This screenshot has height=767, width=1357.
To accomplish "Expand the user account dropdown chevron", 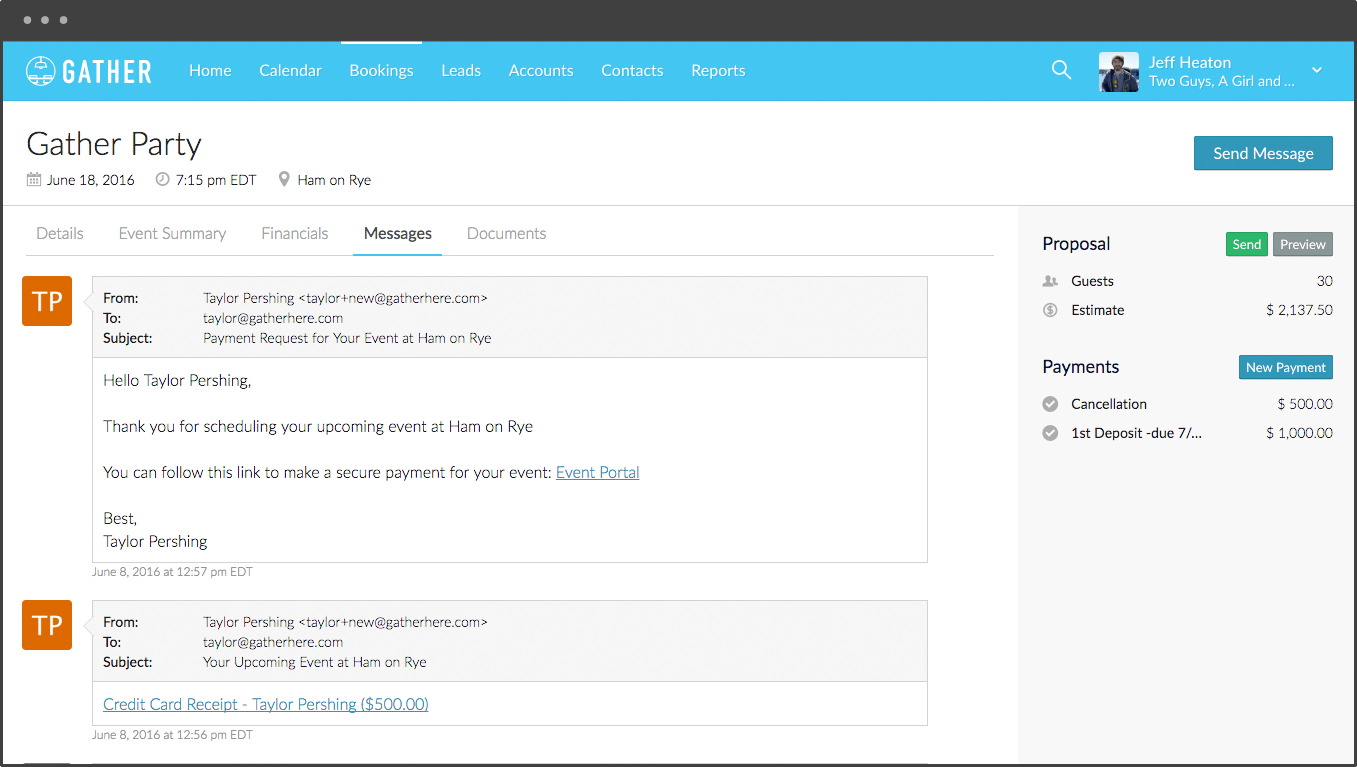I will coord(1317,70).
